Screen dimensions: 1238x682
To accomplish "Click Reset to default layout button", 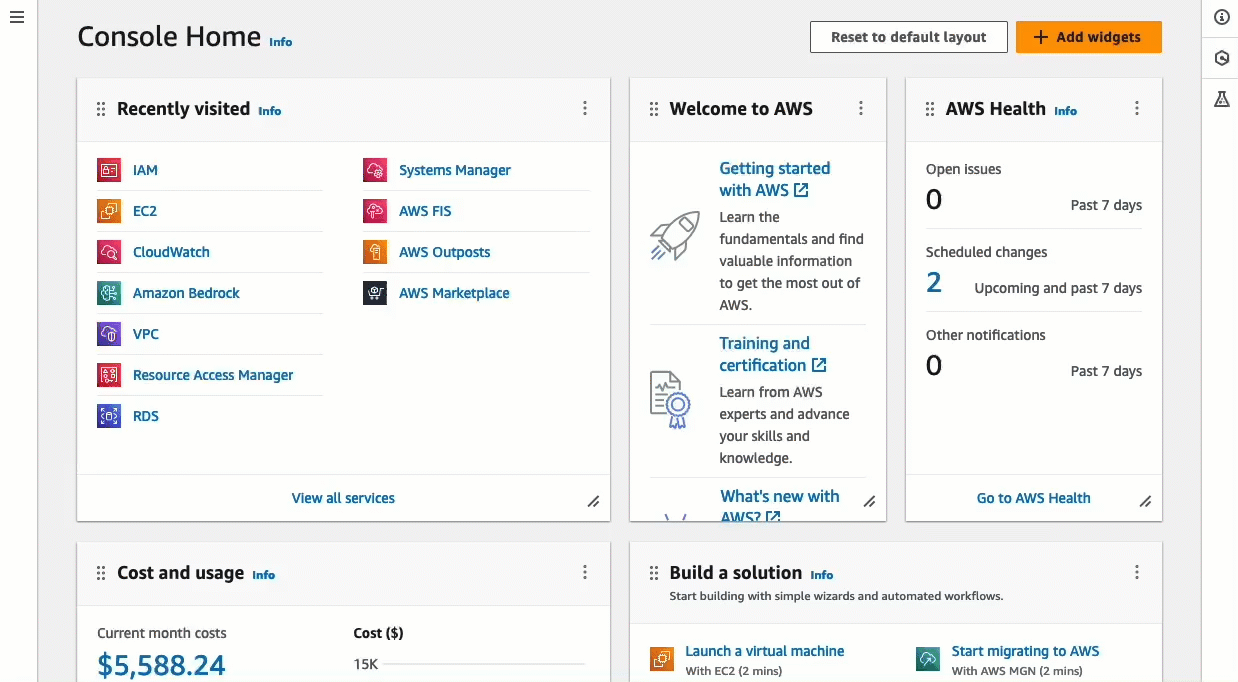I will pos(908,37).
